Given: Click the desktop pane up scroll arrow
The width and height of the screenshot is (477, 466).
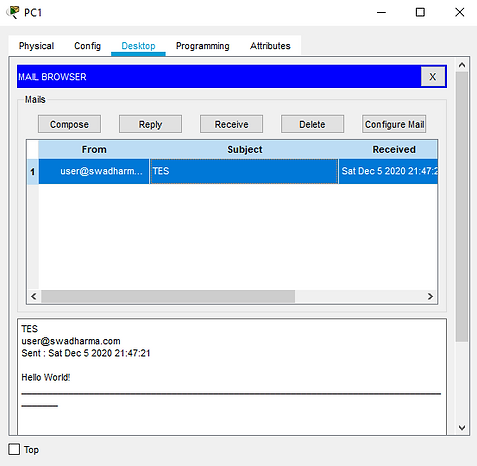Looking at the screenshot, I should pos(462,65).
